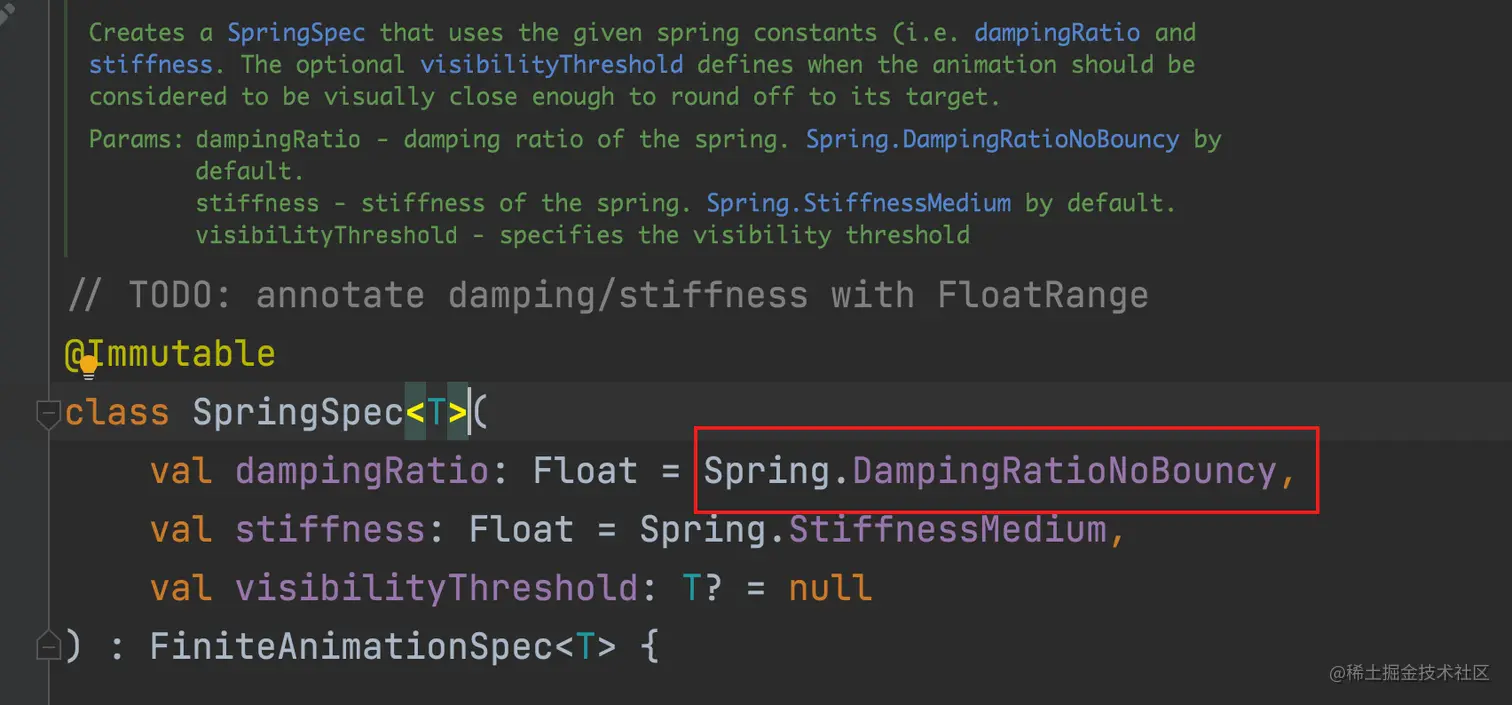Click the TODO comment line
The image size is (1512, 705).
[x=608, y=295]
